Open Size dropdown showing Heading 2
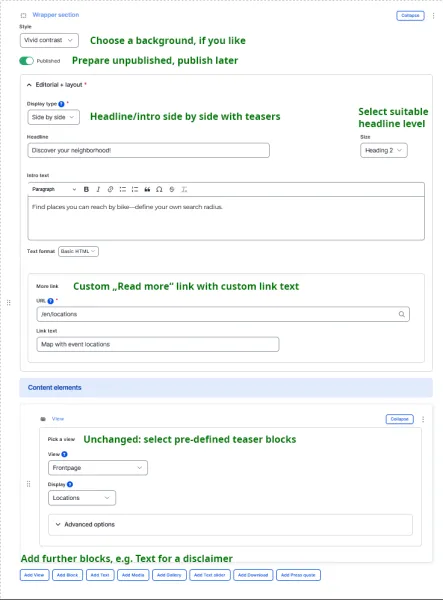Image resolution: width=443 pixels, height=600 pixels. pos(384,150)
